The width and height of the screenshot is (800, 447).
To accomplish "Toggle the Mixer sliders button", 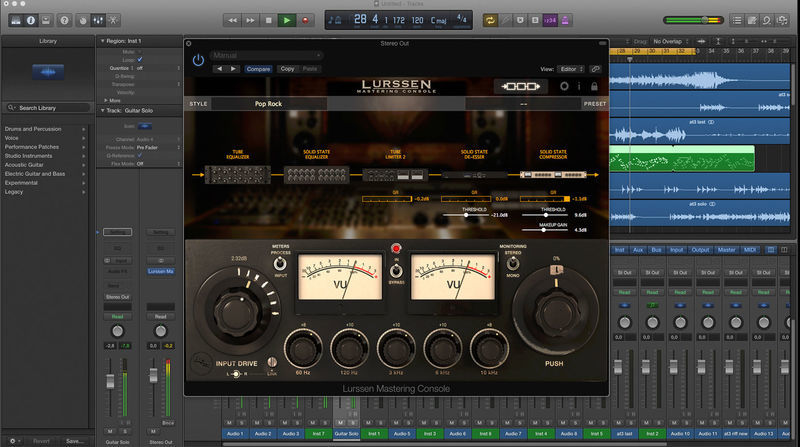I will point(98,20).
